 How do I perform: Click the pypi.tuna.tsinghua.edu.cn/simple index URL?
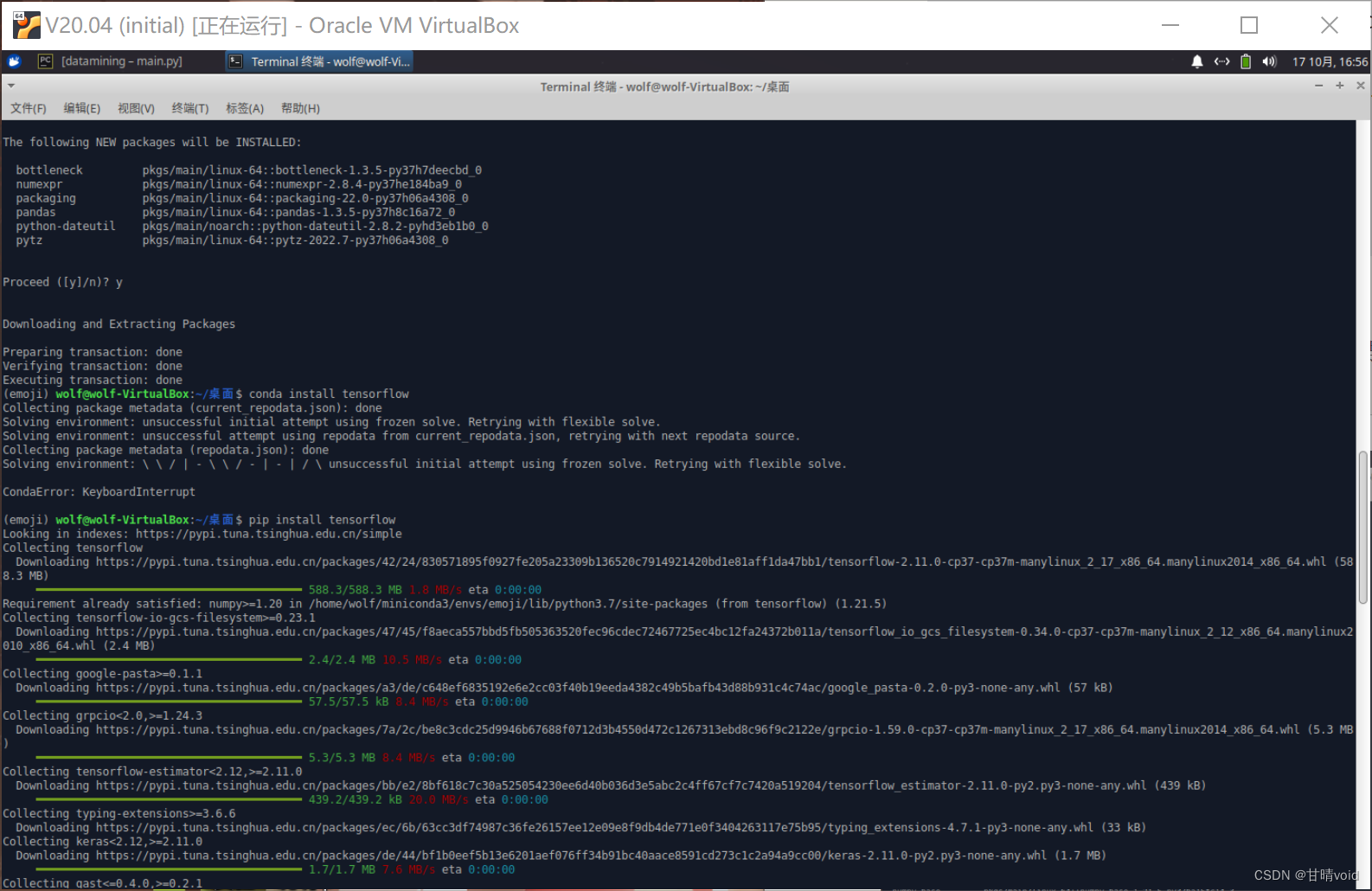pyautogui.click(x=269, y=534)
